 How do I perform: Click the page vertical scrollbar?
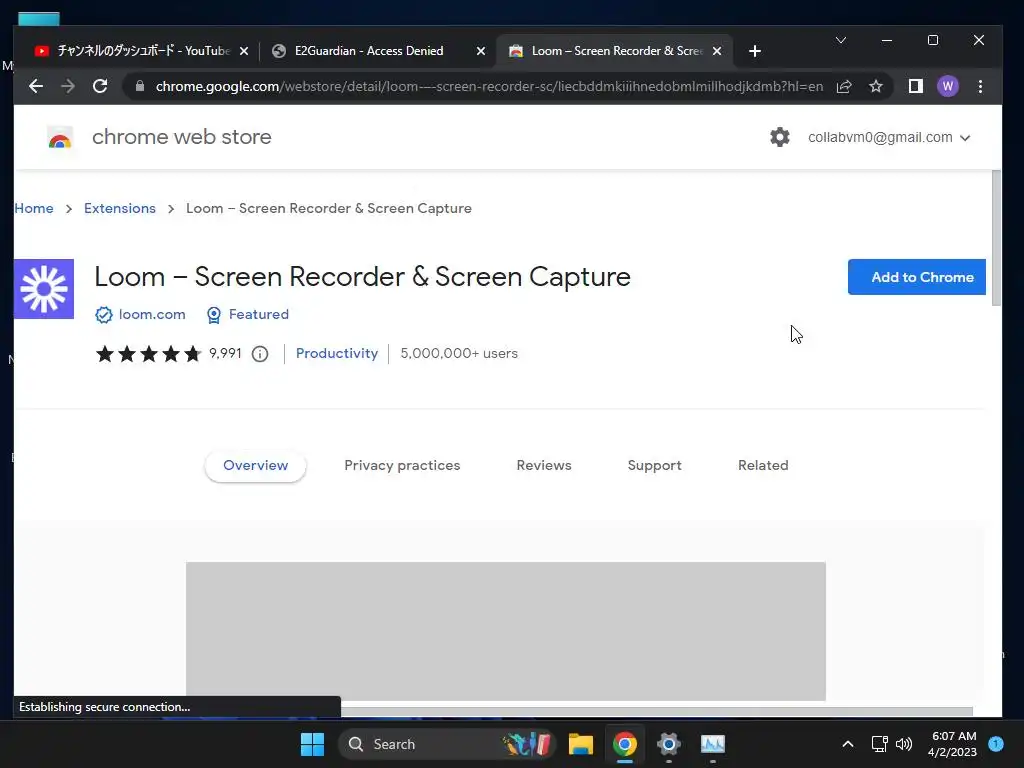(x=996, y=238)
